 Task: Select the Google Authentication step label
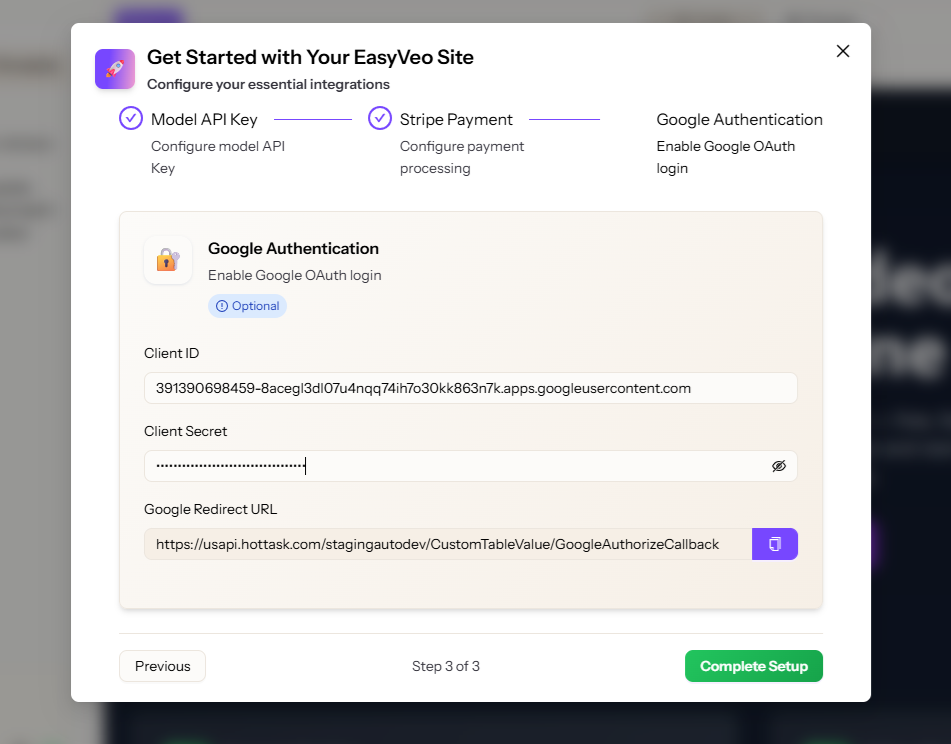739,120
